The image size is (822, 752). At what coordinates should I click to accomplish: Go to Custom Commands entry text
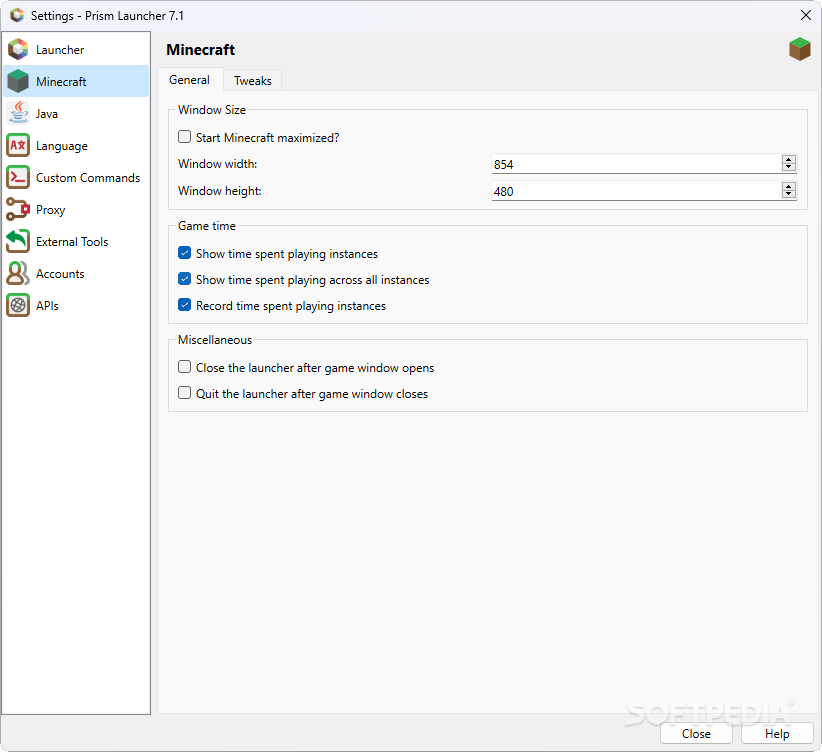point(88,178)
